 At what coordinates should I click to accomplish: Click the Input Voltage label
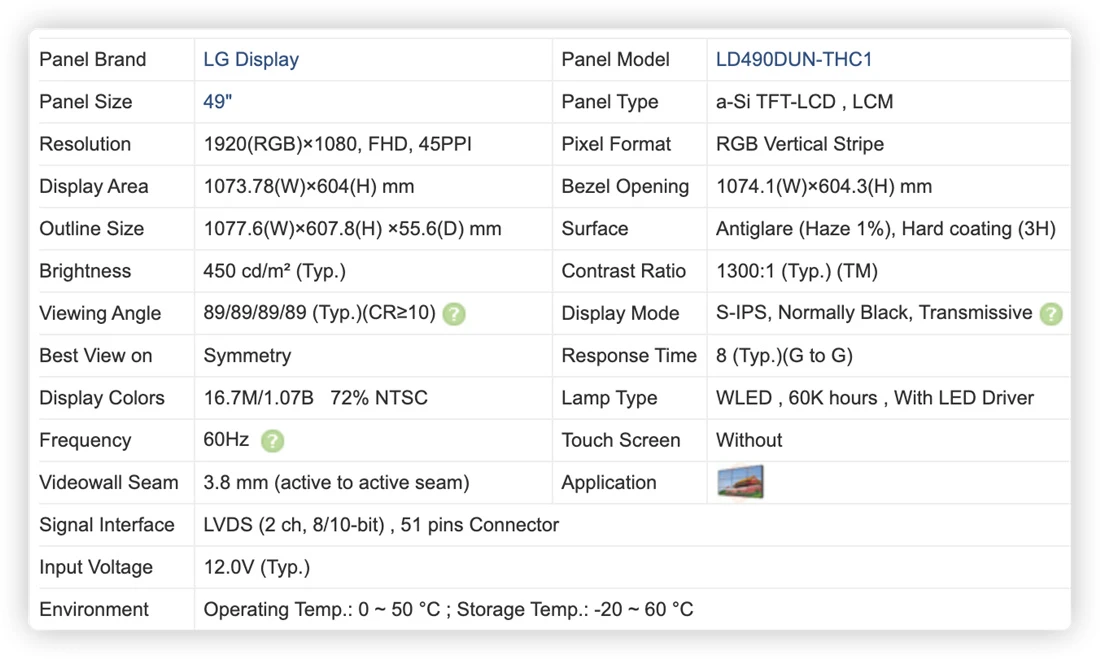(x=96, y=567)
